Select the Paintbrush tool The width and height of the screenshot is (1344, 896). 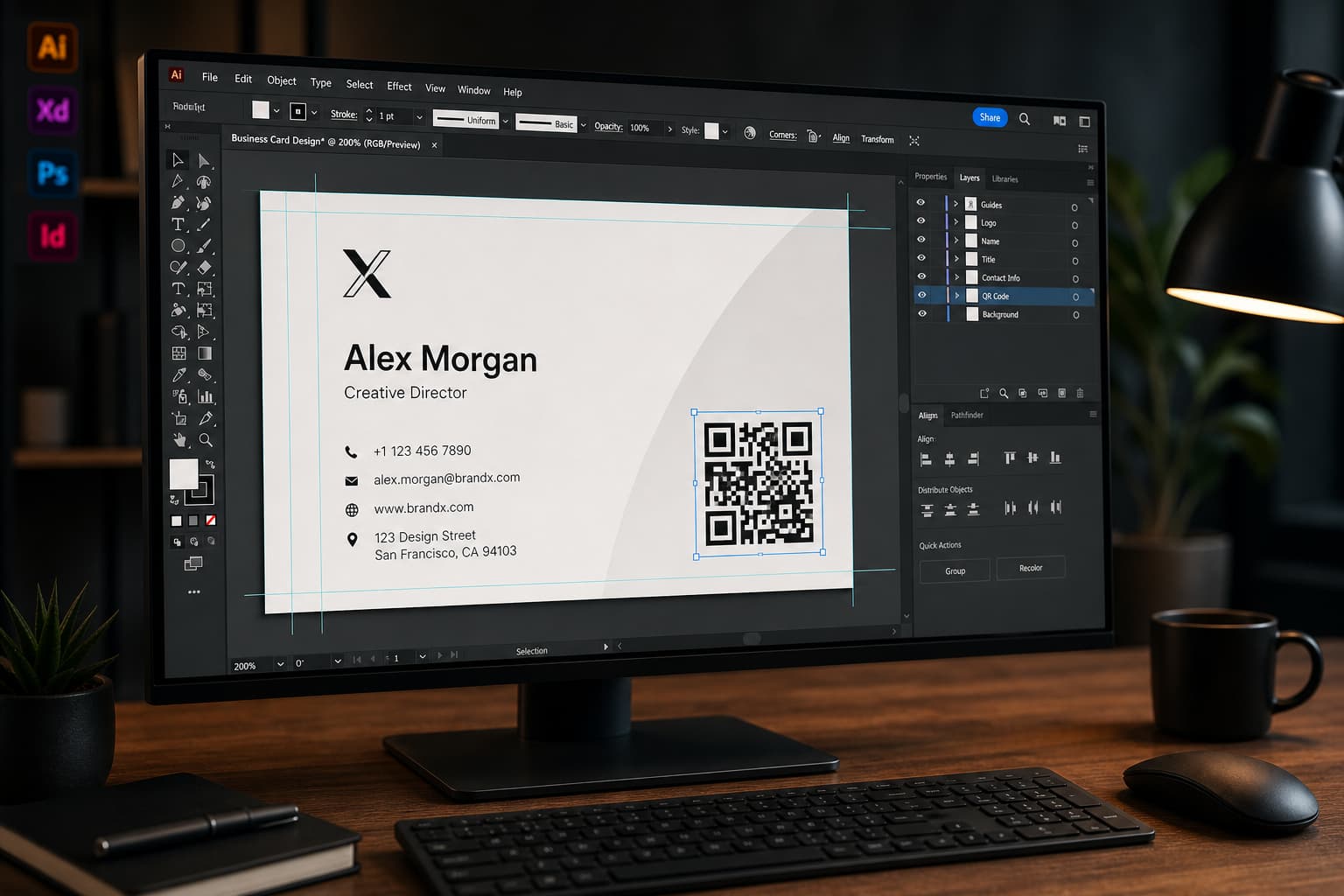pos(204,247)
